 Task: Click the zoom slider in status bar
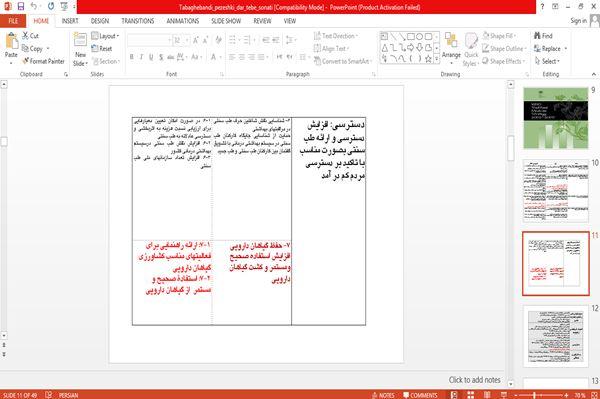tap(540, 395)
